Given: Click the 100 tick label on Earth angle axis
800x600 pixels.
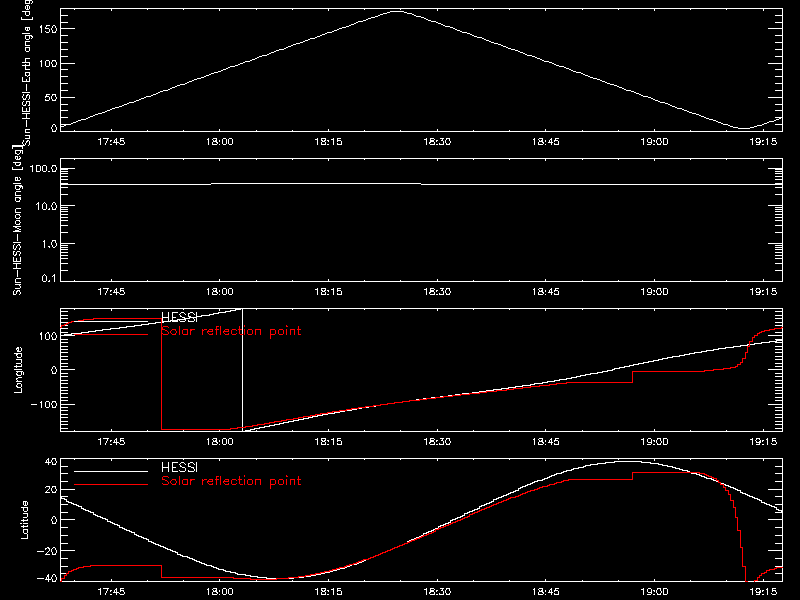Looking at the screenshot, I should pyautogui.click(x=48, y=64).
